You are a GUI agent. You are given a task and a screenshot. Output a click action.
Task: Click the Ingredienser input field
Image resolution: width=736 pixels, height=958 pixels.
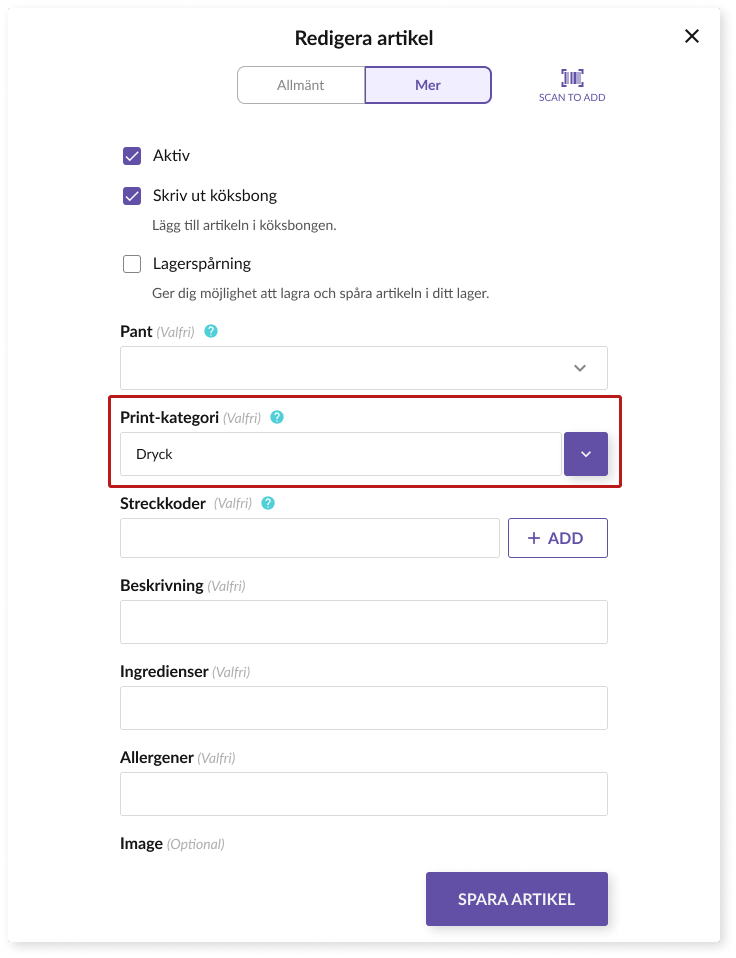tap(364, 708)
